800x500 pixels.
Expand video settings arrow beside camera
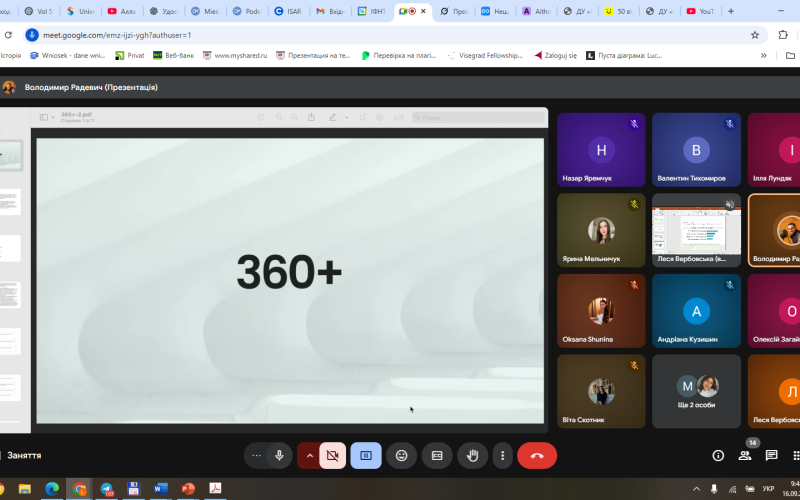309,456
